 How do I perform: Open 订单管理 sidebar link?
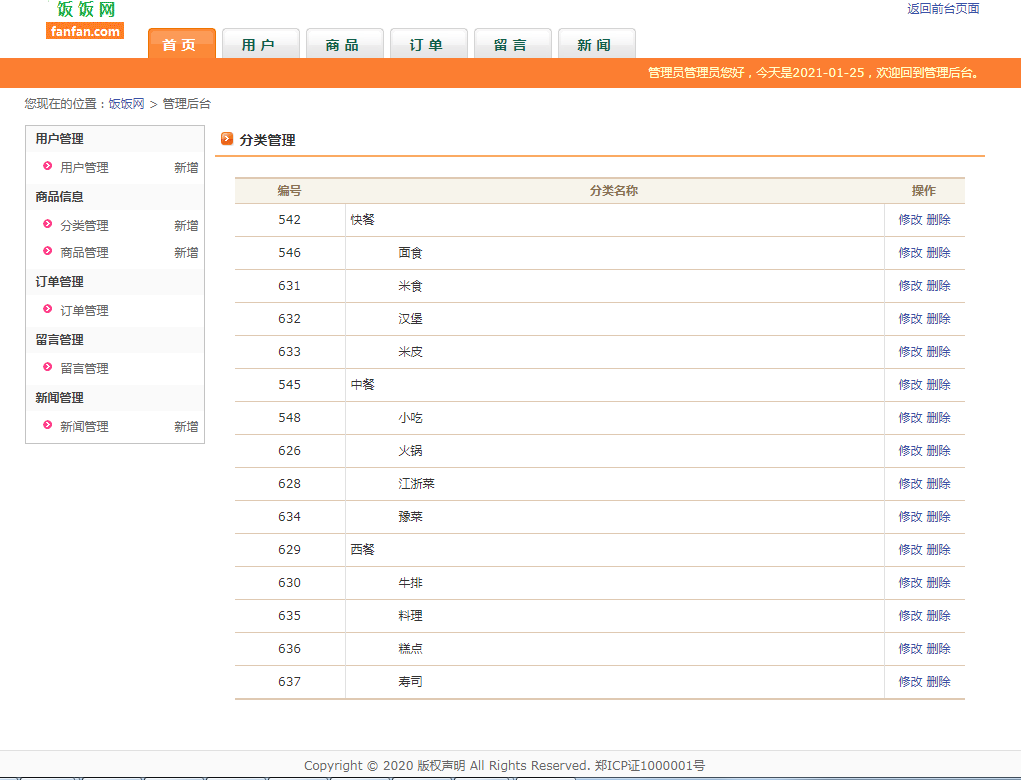coord(84,311)
